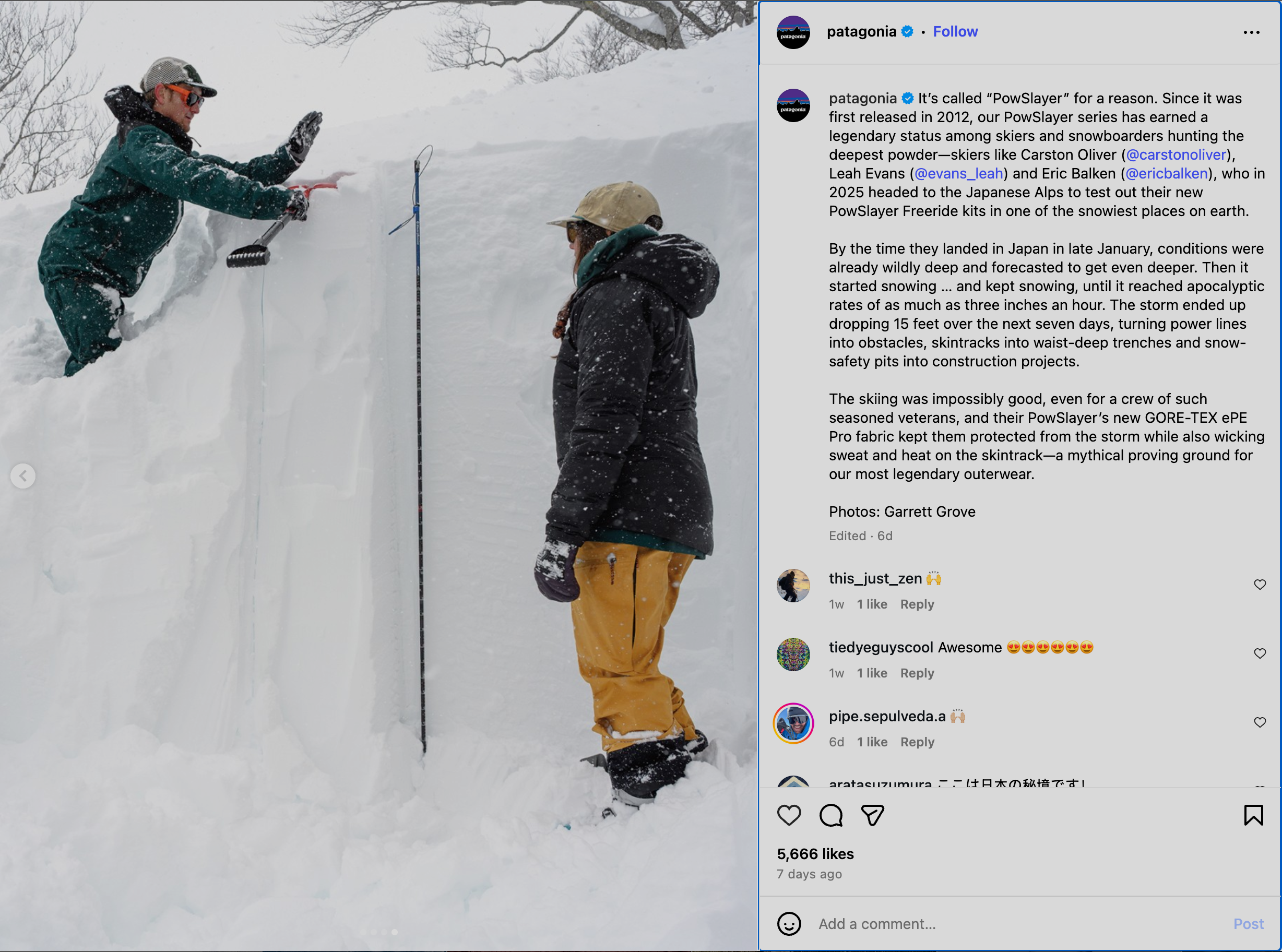Like the post with the heart icon

[789, 815]
